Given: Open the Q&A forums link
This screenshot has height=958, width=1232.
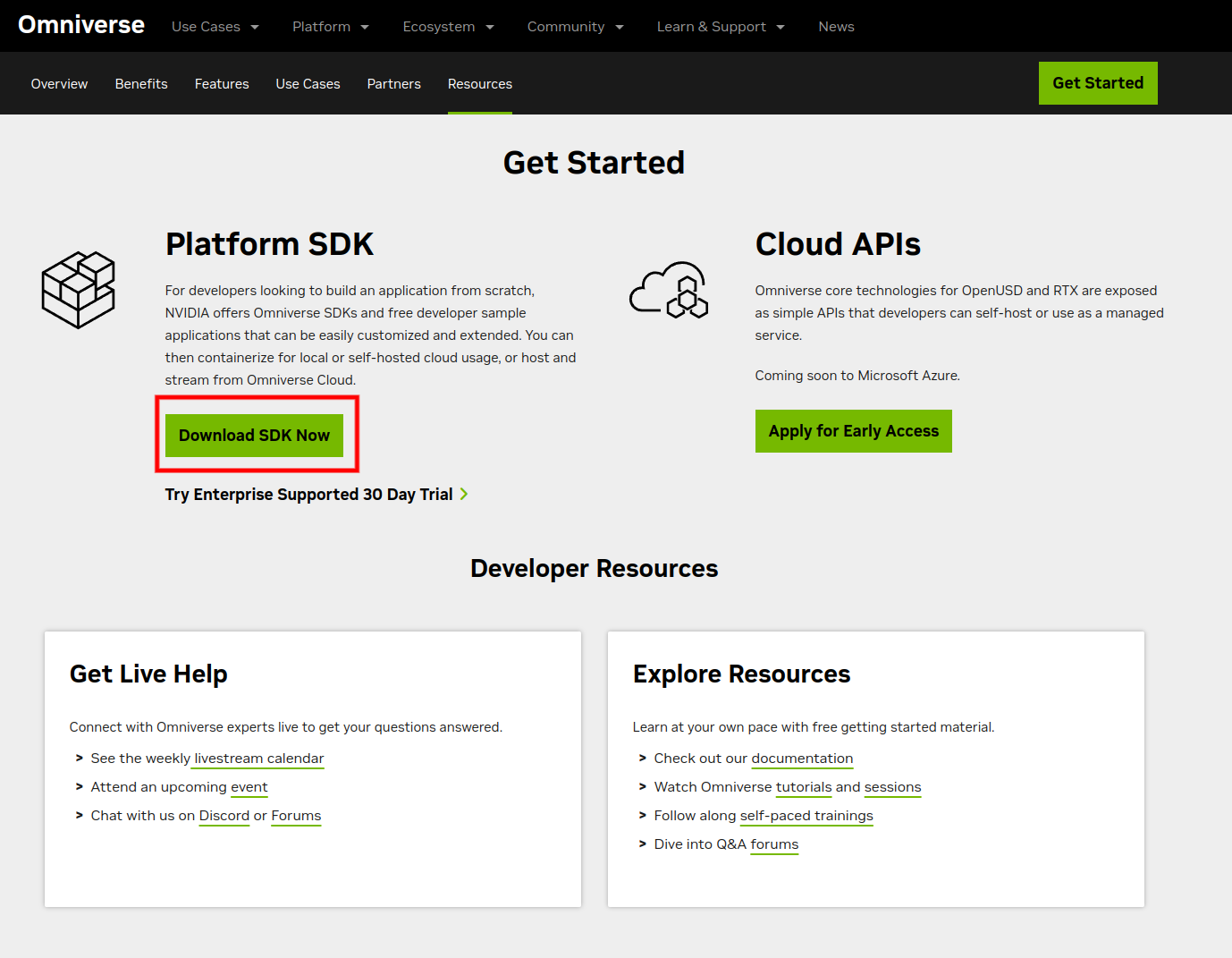Looking at the screenshot, I should [x=774, y=844].
